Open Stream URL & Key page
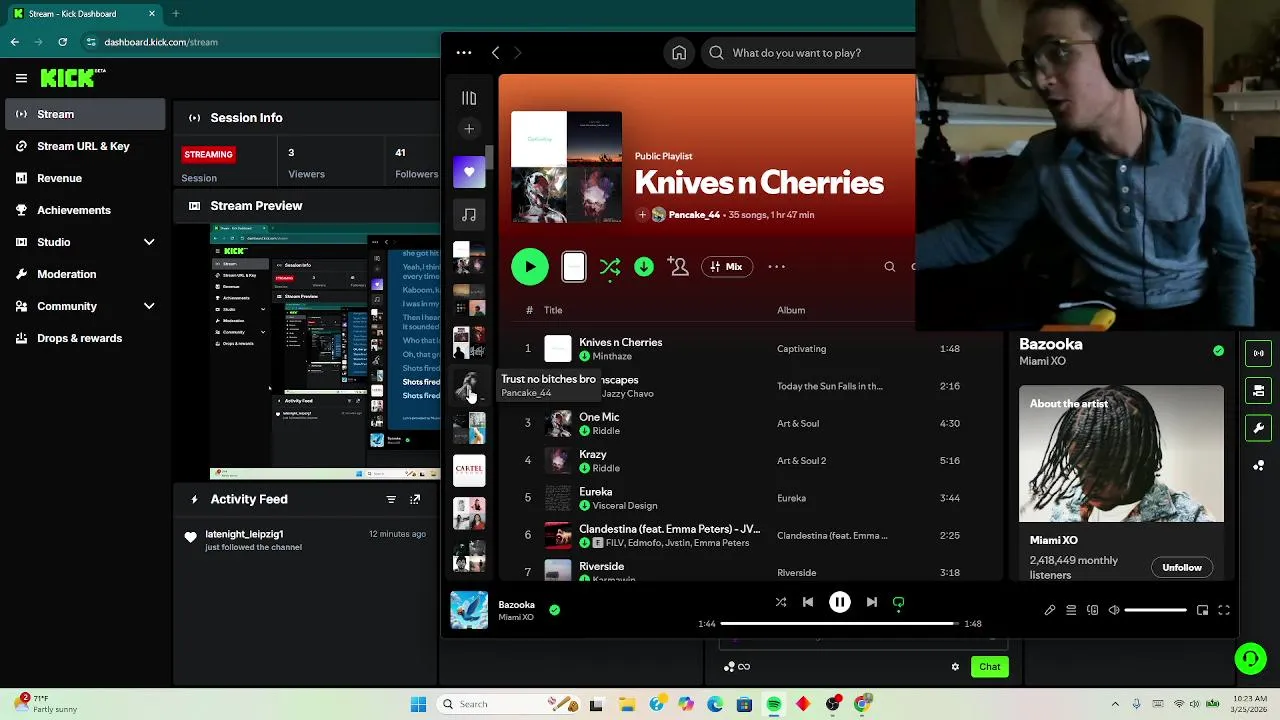This screenshot has height=720, width=1280. pyautogui.click(x=85, y=146)
